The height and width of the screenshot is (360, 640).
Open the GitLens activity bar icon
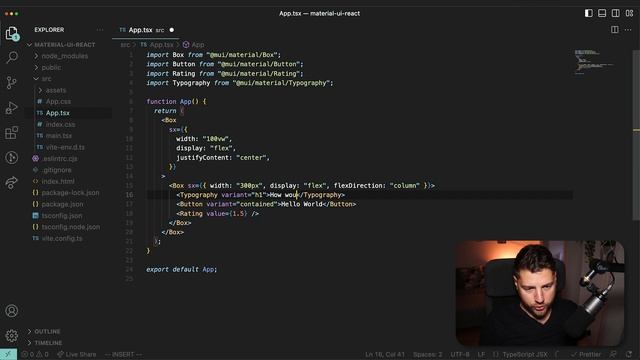click(12, 158)
